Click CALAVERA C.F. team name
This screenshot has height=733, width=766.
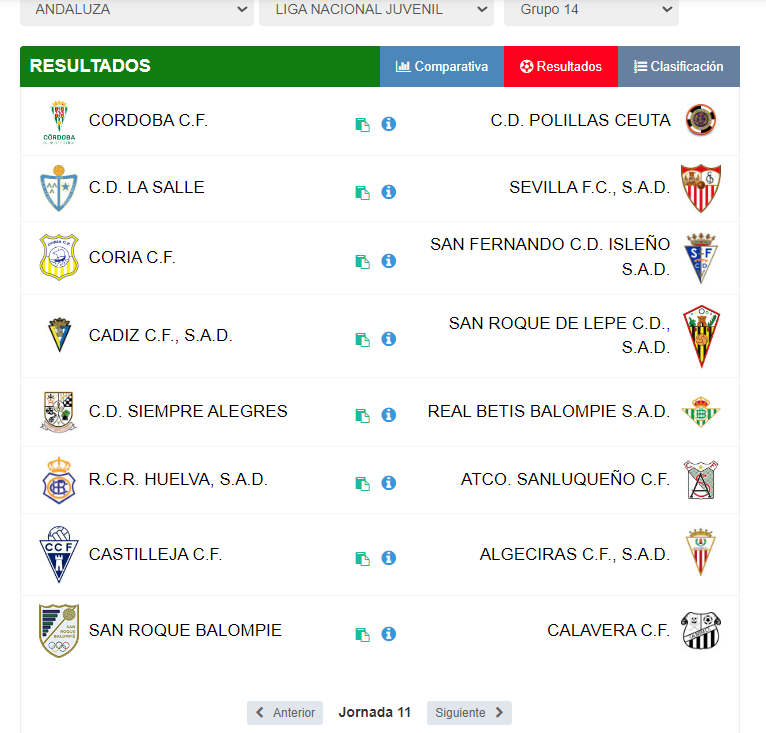(609, 630)
